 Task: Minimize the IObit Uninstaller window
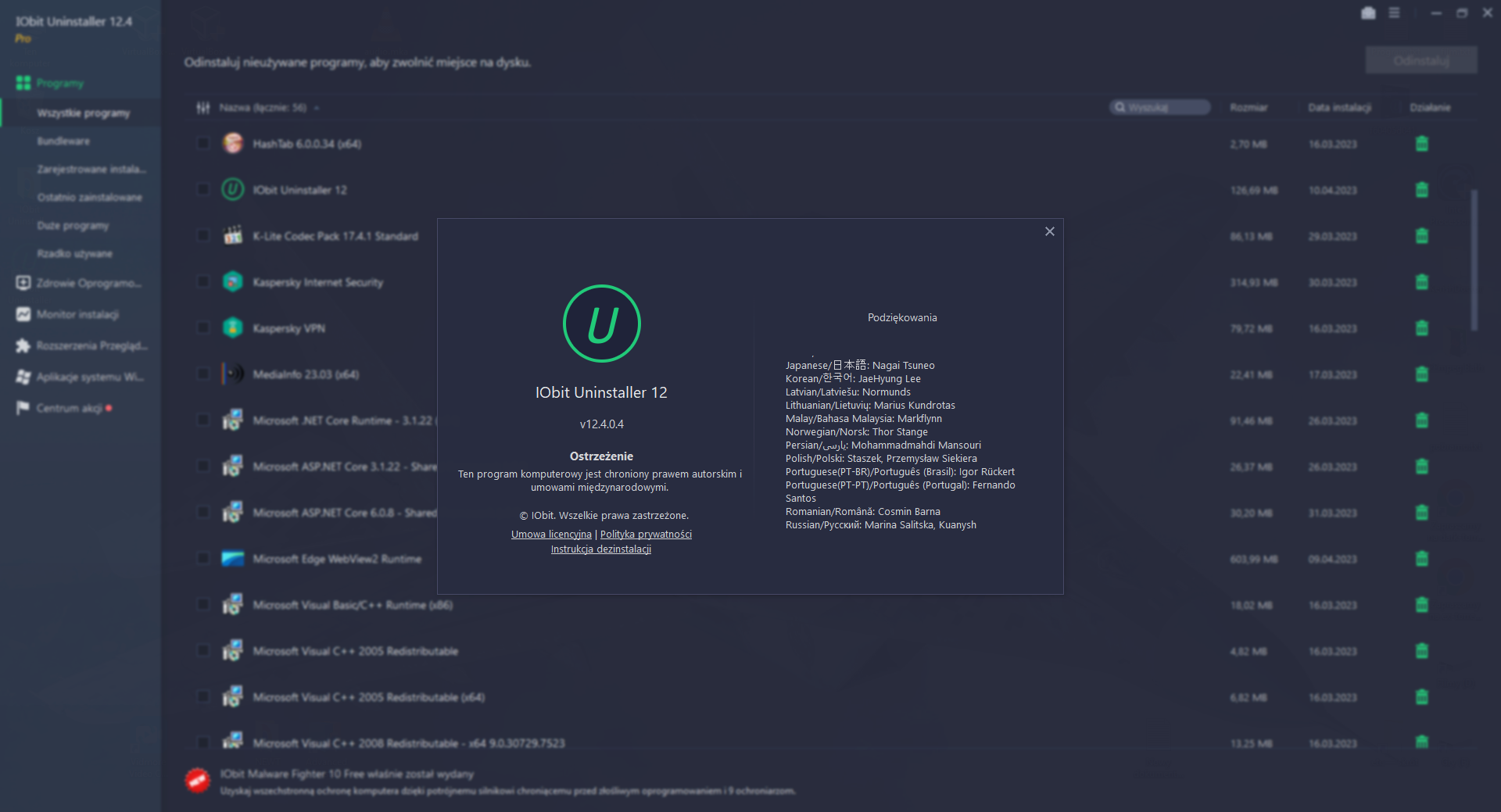click(x=1436, y=13)
